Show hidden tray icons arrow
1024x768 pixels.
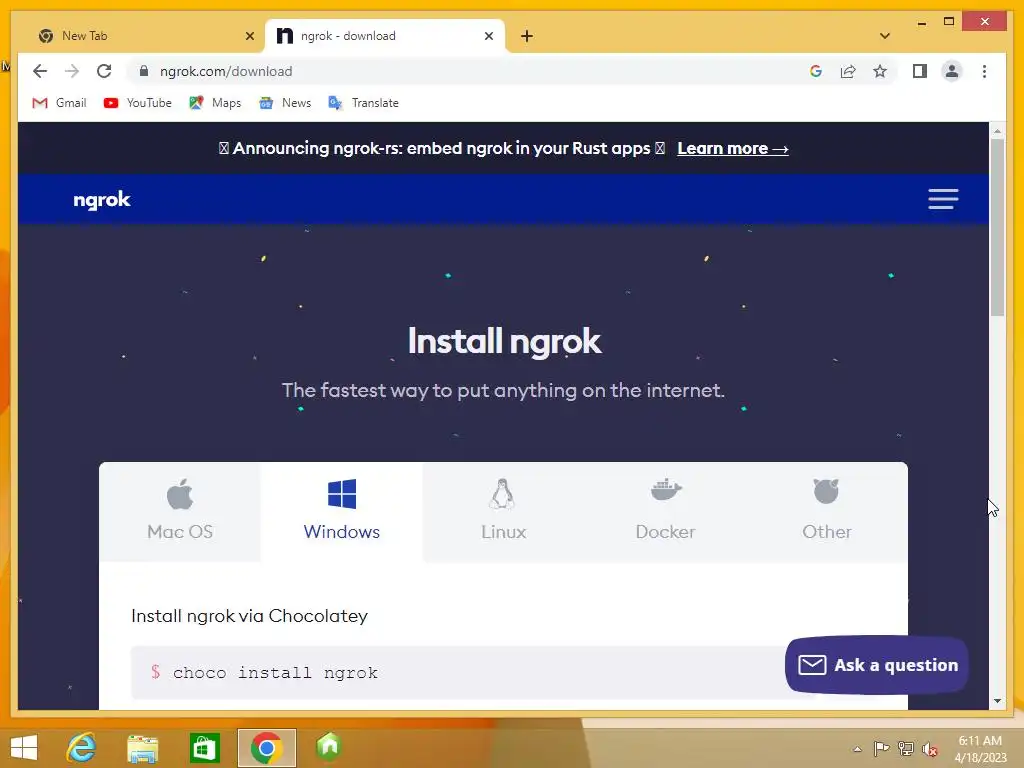tap(857, 749)
